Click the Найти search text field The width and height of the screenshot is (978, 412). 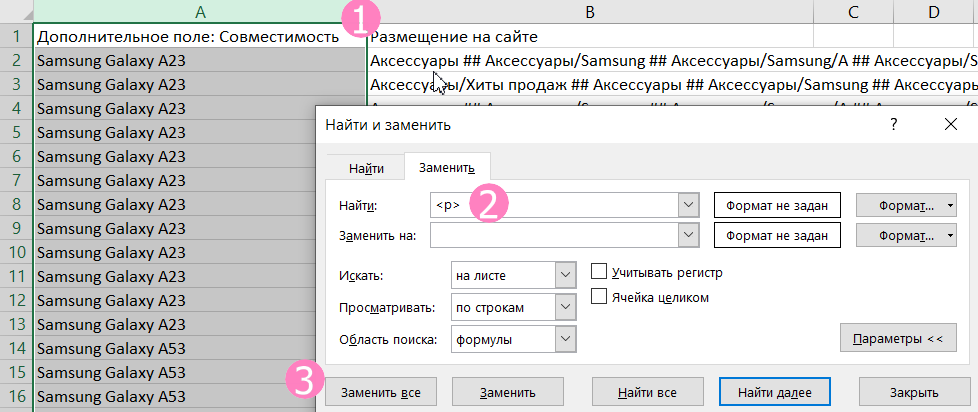click(x=554, y=205)
